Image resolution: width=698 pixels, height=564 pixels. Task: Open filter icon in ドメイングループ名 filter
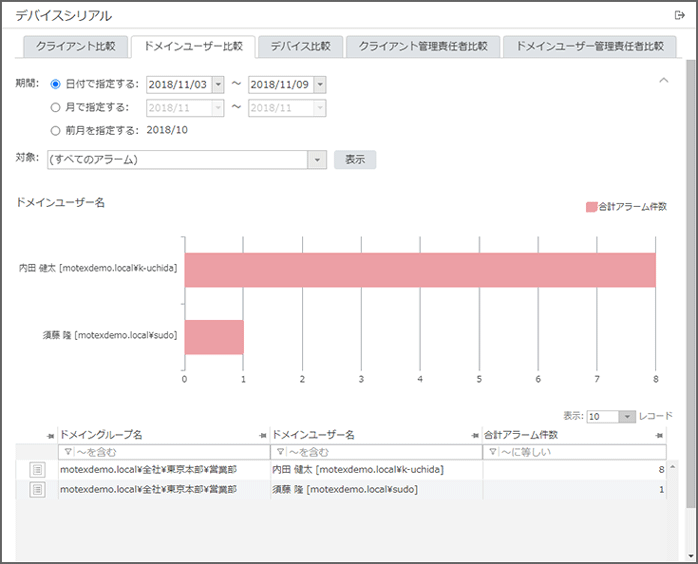pyautogui.click(x=68, y=452)
